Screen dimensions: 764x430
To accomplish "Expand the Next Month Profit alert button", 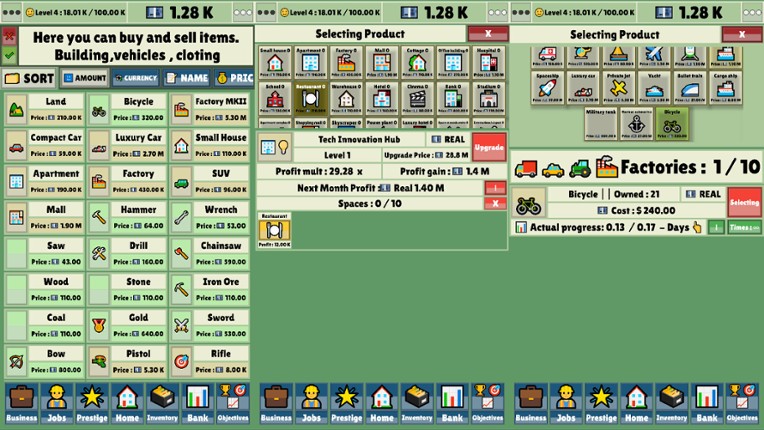I will click(x=494, y=187).
